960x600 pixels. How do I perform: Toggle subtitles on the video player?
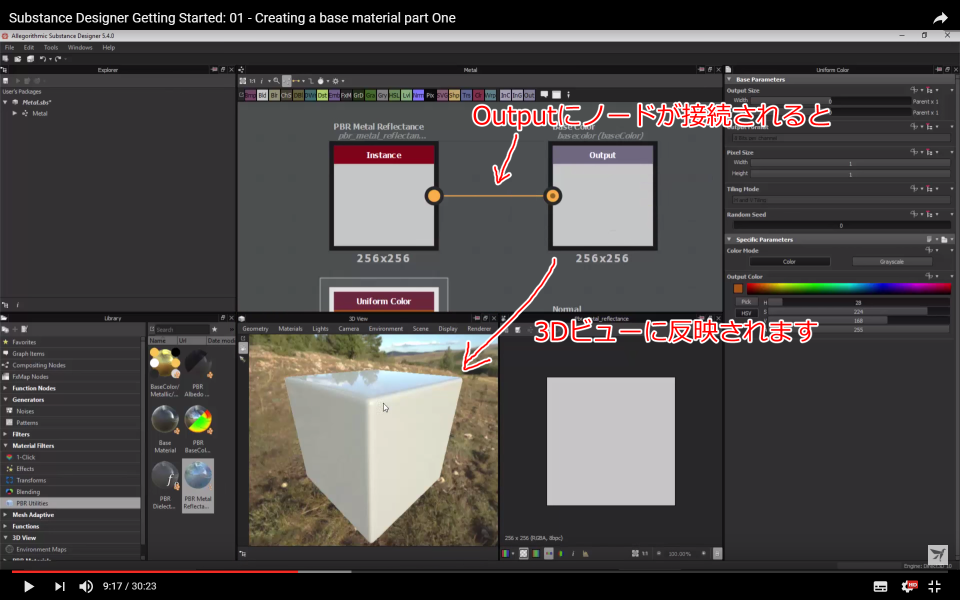pos(880,587)
